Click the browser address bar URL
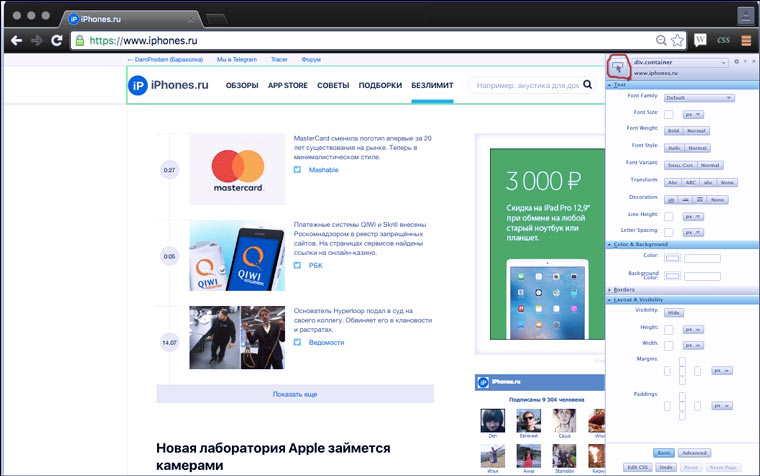The width and height of the screenshot is (760, 476). click(143, 41)
